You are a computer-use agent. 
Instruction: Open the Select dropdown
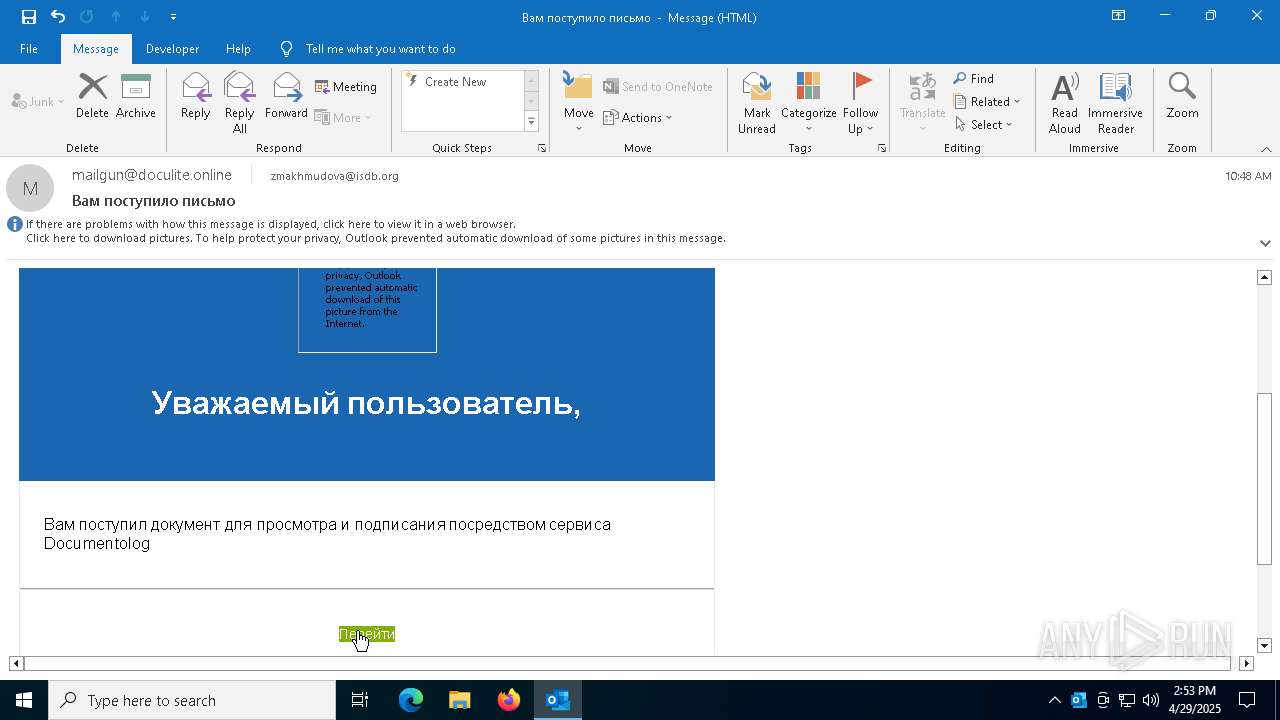983,125
